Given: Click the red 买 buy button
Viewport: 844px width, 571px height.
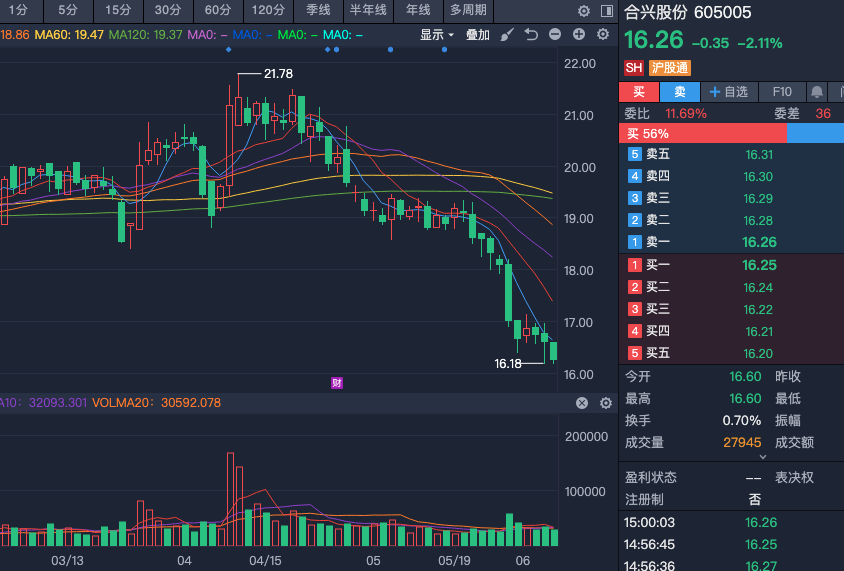Looking at the screenshot, I should pos(639,92).
